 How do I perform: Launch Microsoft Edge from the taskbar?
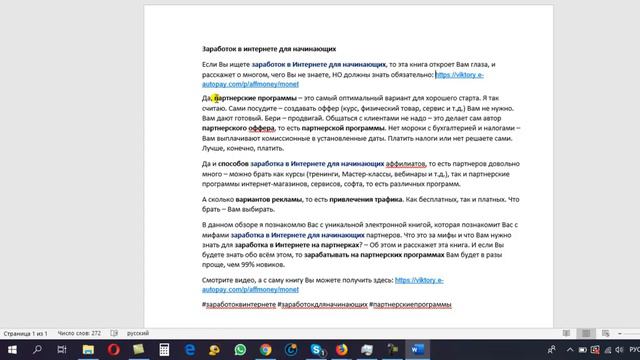pyautogui.click(x=190, y=350)
